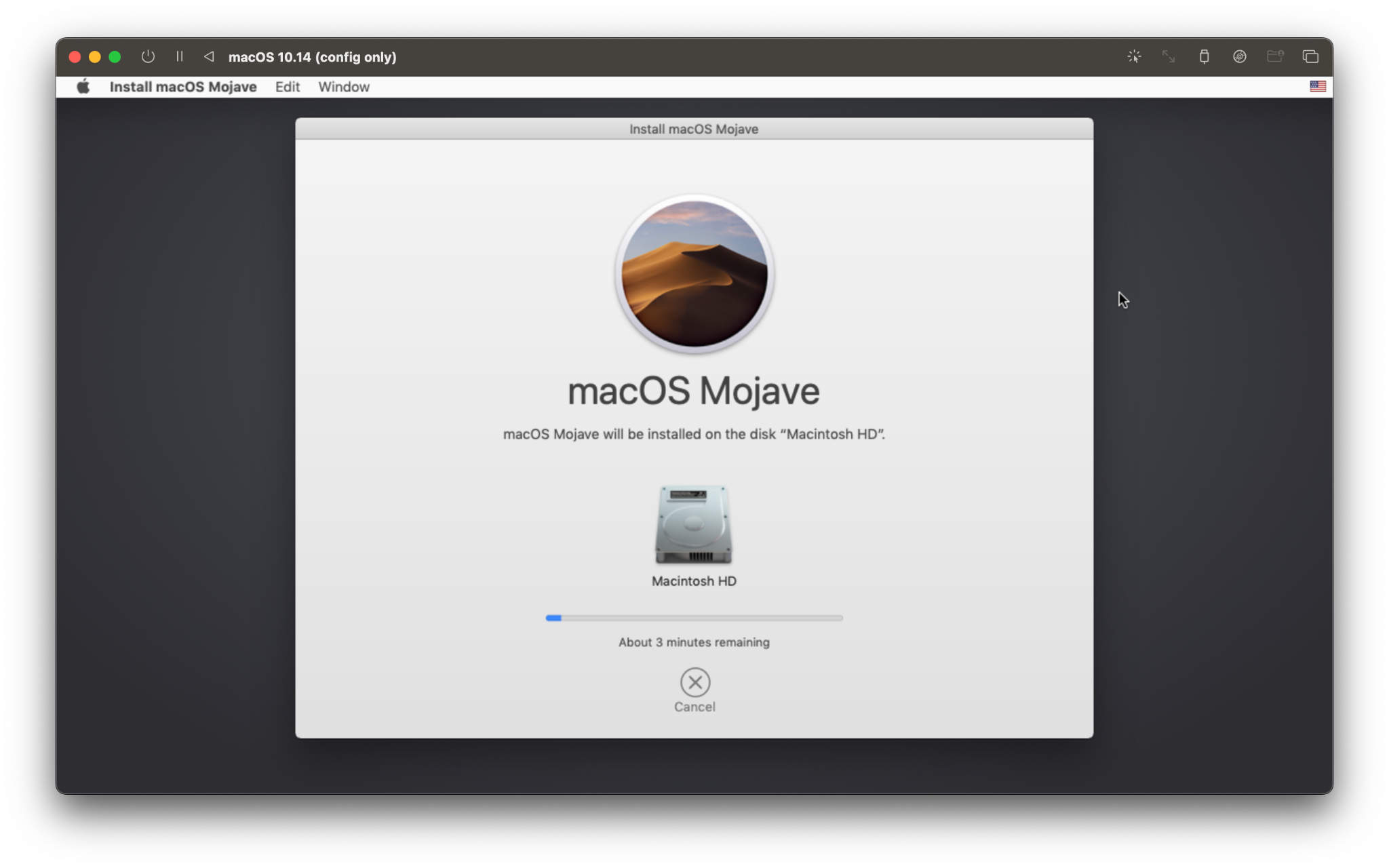This screenshot has width=1389, height=868.
Task: Click the installation progress bar
Action: [694, 618]
